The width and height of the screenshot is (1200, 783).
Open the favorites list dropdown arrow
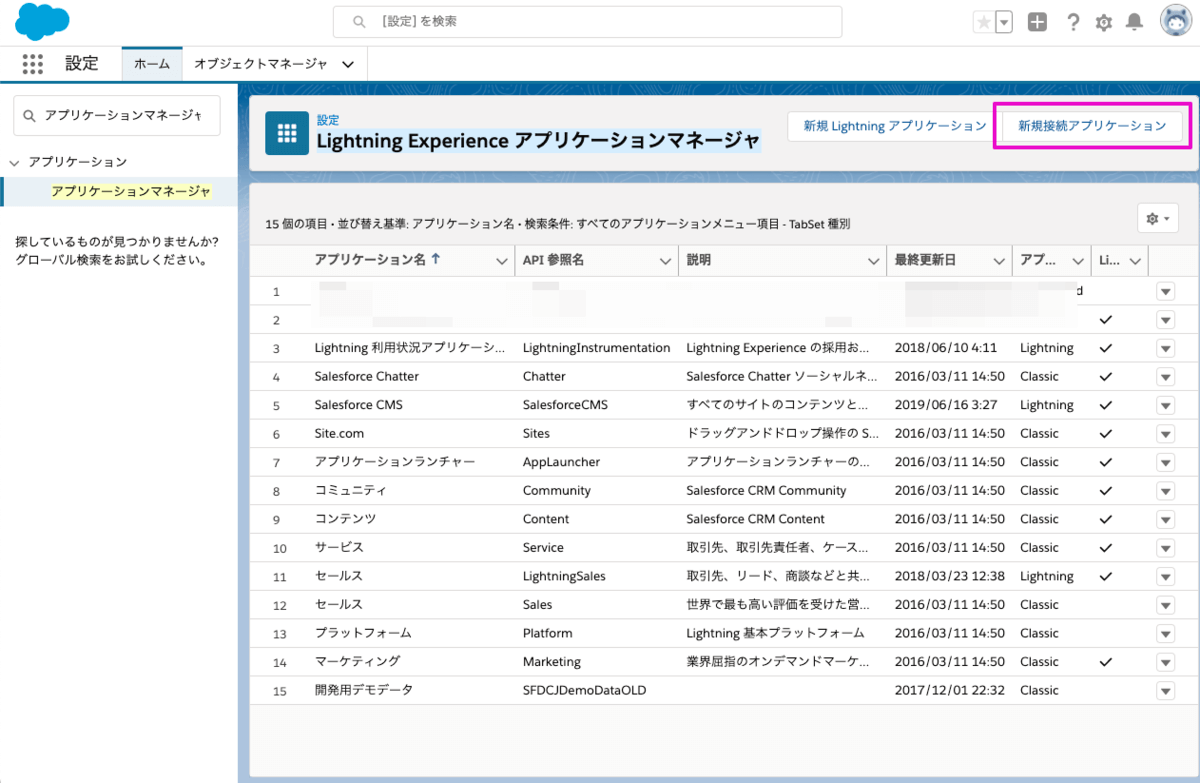pos(1004,22)
